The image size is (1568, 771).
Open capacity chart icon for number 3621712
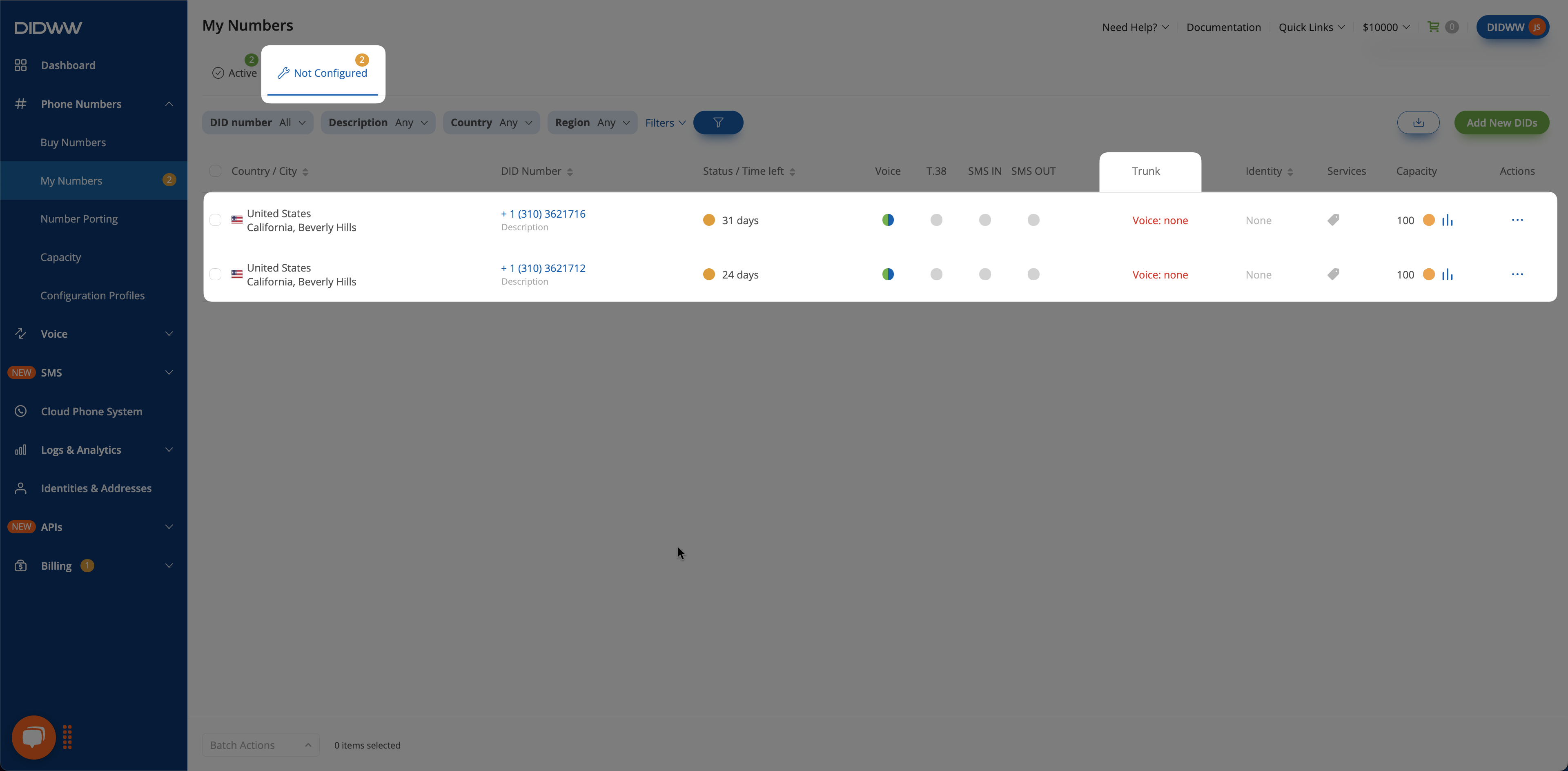(1448, 274)
